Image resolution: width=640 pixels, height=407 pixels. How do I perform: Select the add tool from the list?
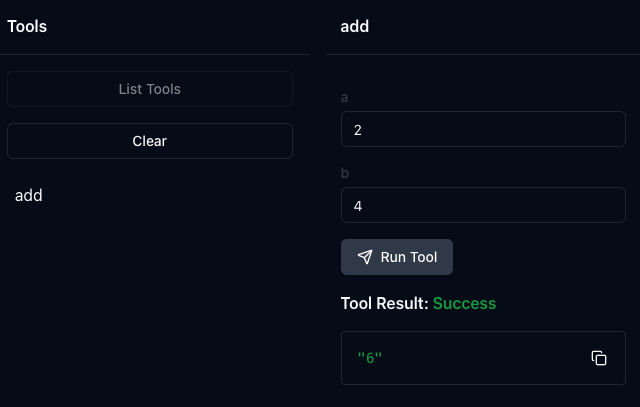pos(29,196)
